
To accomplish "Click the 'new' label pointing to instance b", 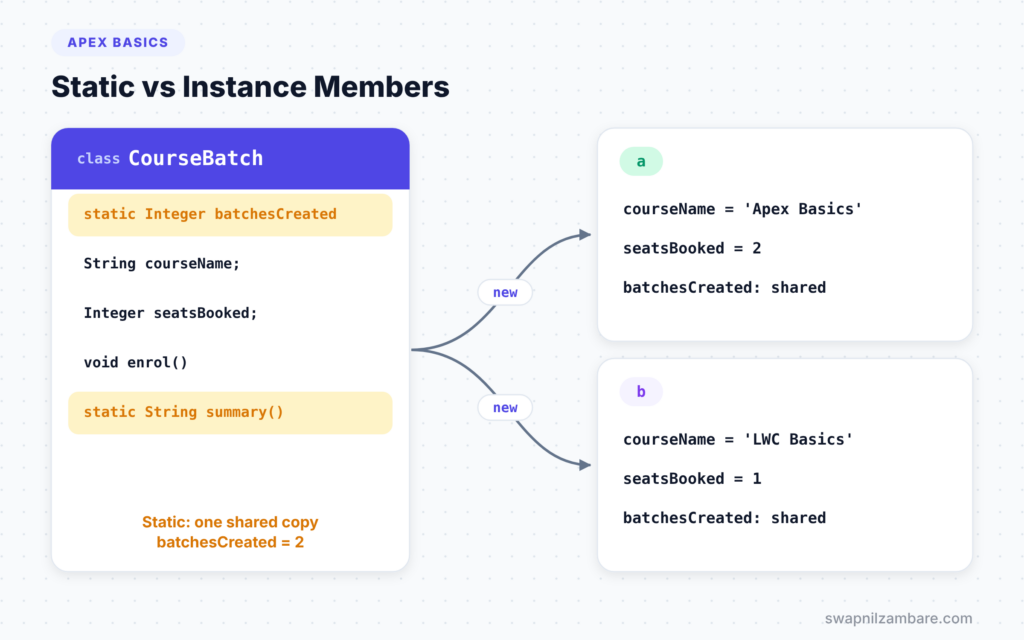I will (505, 408).
